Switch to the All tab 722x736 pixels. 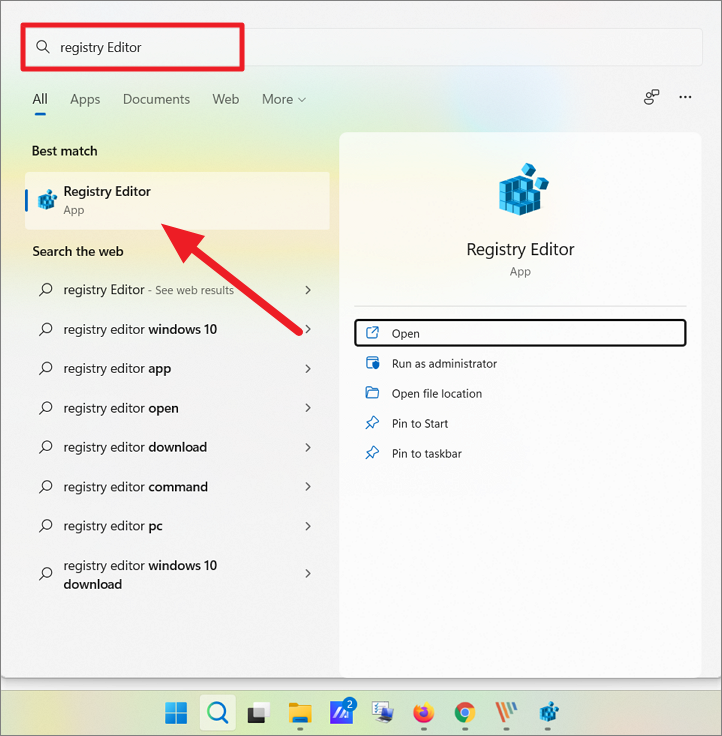(40, 99)
